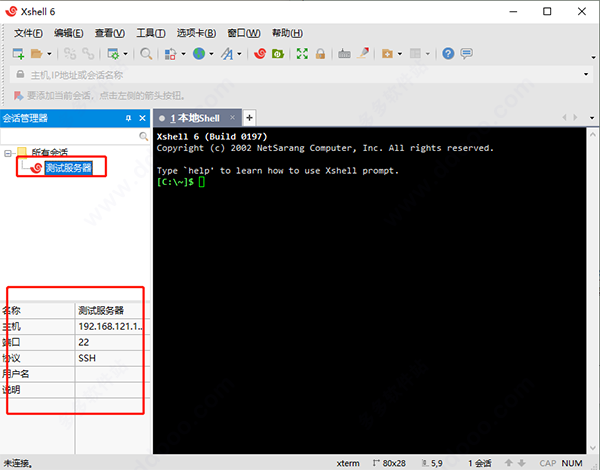Open the 工具(T) menu
The width and height of the screenshot is (600, 470).
(151, 32)
